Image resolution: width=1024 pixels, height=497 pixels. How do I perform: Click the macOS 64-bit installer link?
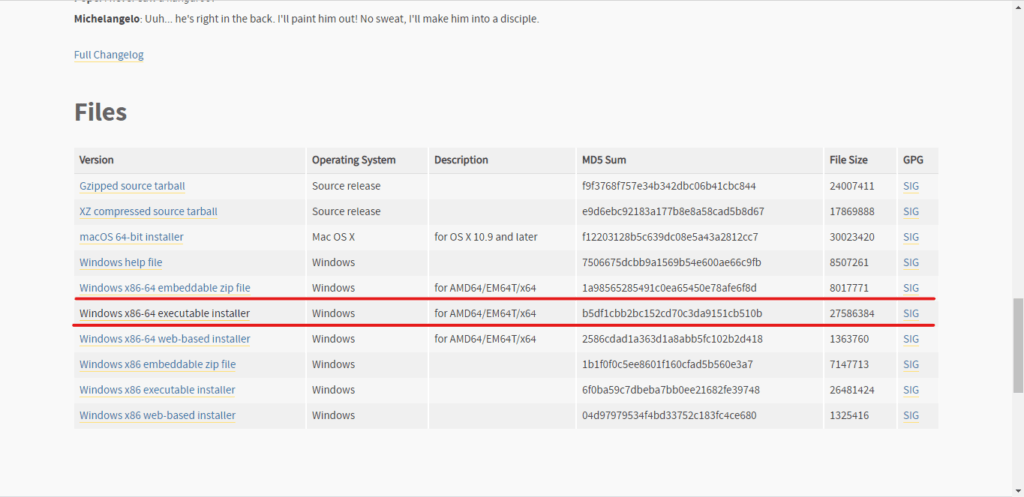(x=131, y=237)
